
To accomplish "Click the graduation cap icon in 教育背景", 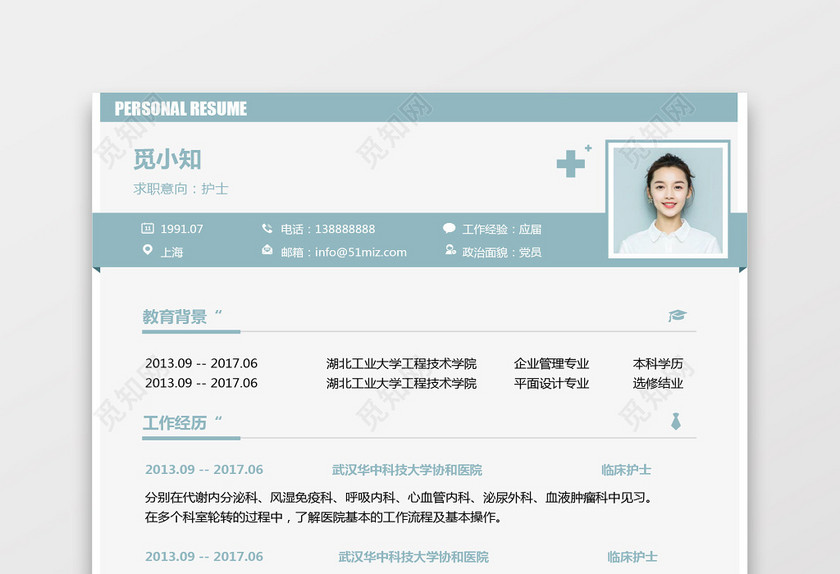I will (677, 315).
